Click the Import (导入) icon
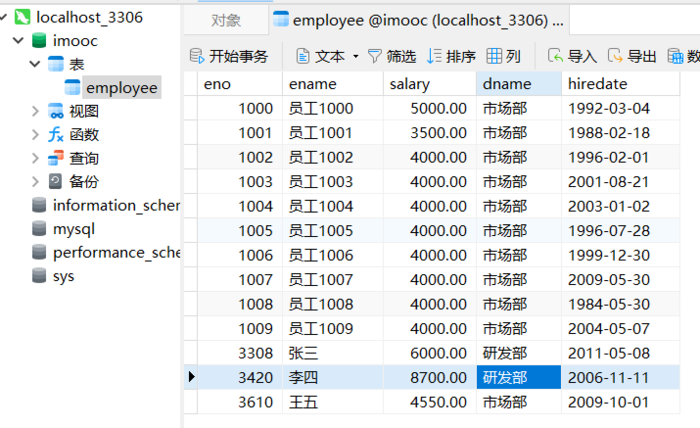Viewport: 700px width, 428px height. click(x=555, y=57)
